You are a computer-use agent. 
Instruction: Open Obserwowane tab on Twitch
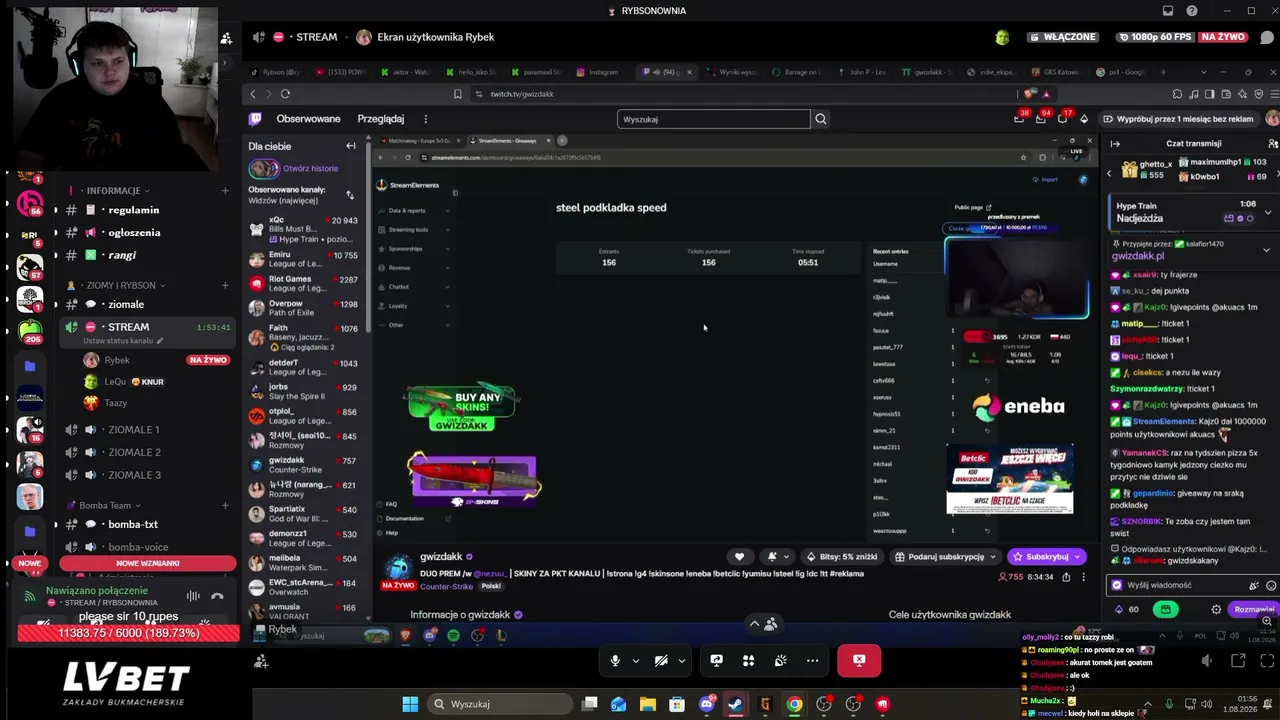(x=308, y=119)
